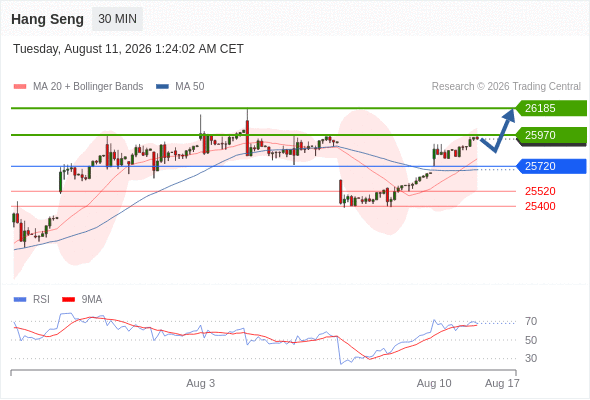590x400 pixels.
Task: Click the 9MA legend red swatch
Action: pos(68,300)
